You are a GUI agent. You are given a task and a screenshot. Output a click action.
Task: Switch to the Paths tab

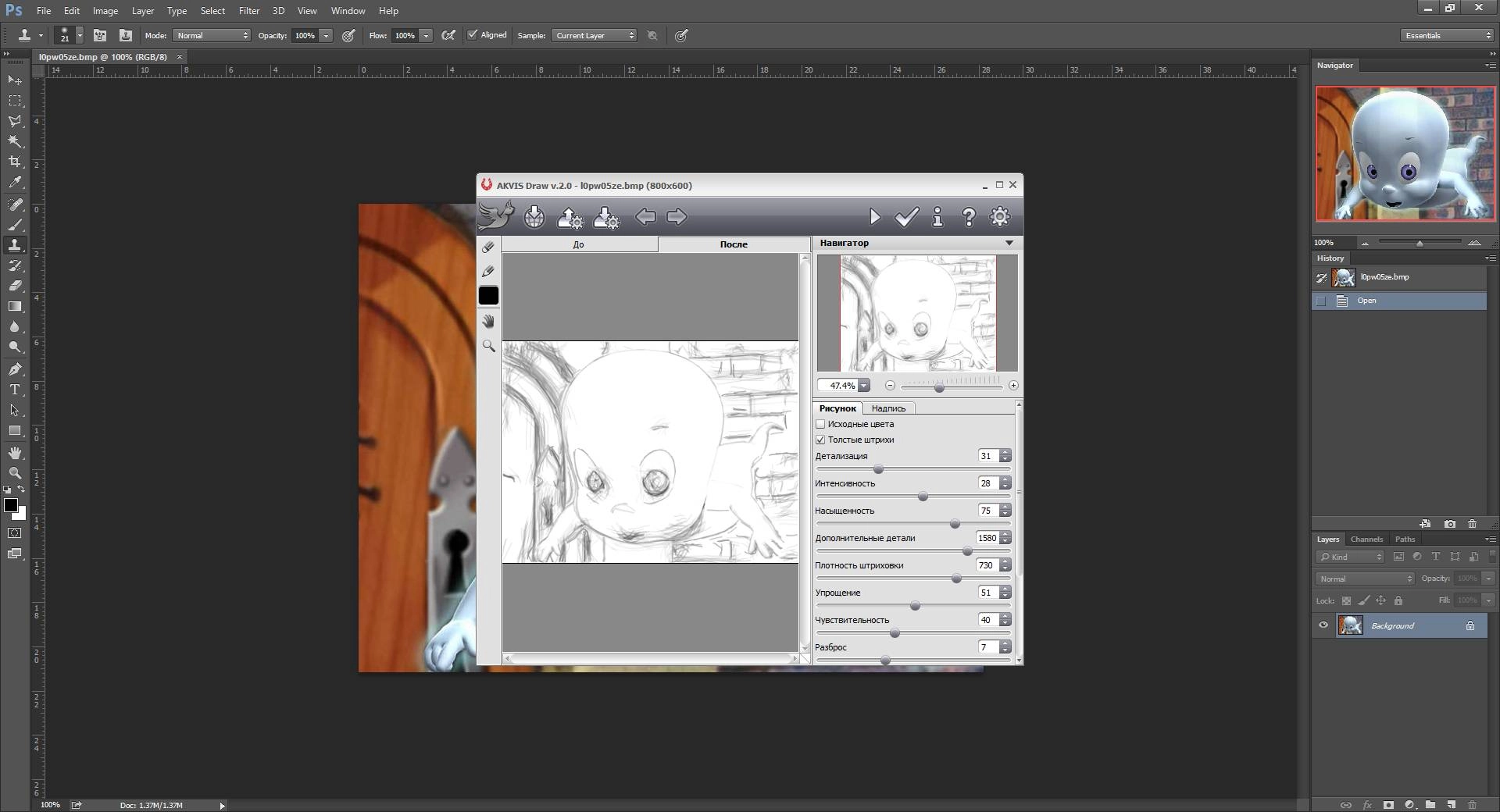point(1405,539)
